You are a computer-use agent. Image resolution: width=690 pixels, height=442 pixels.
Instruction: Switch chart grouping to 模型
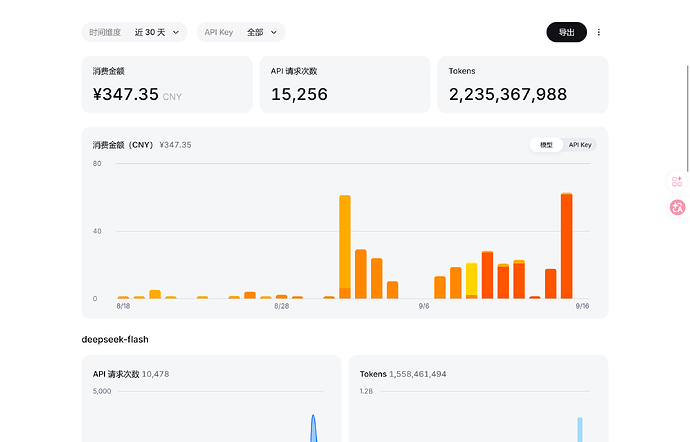(546, 145)
